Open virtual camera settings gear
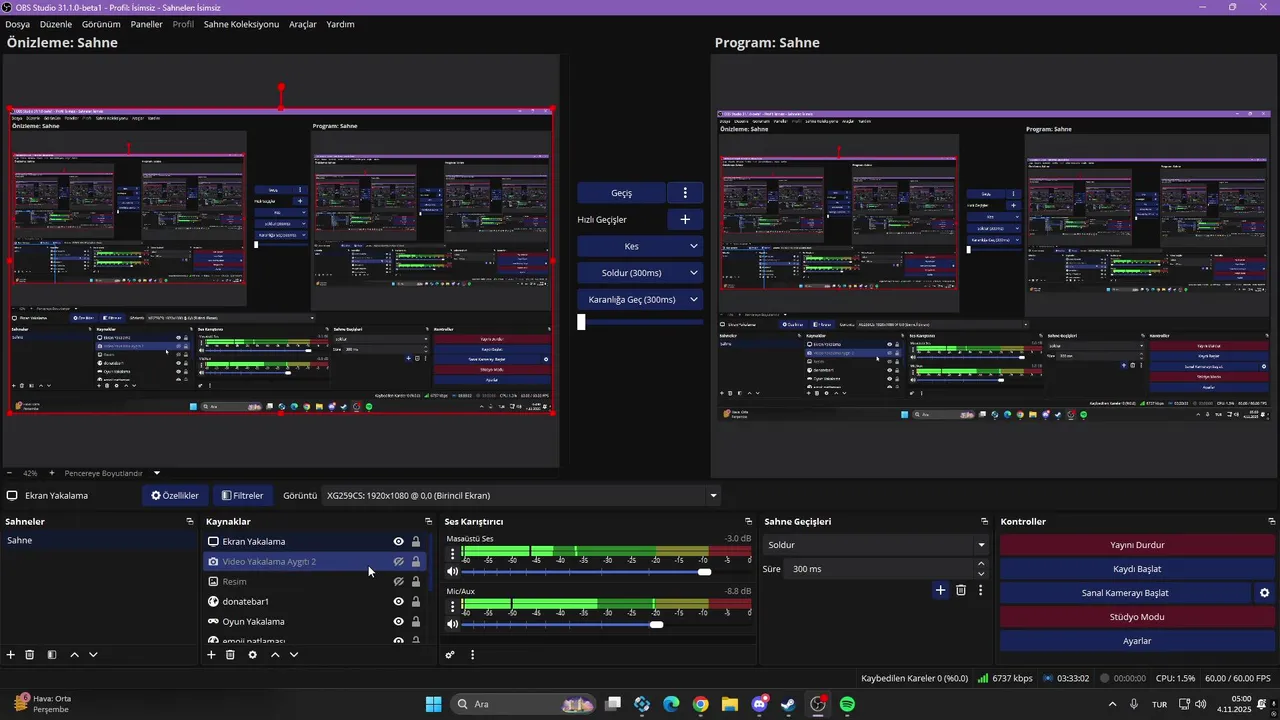1280x720 pixels. [x=1264, y=593]
